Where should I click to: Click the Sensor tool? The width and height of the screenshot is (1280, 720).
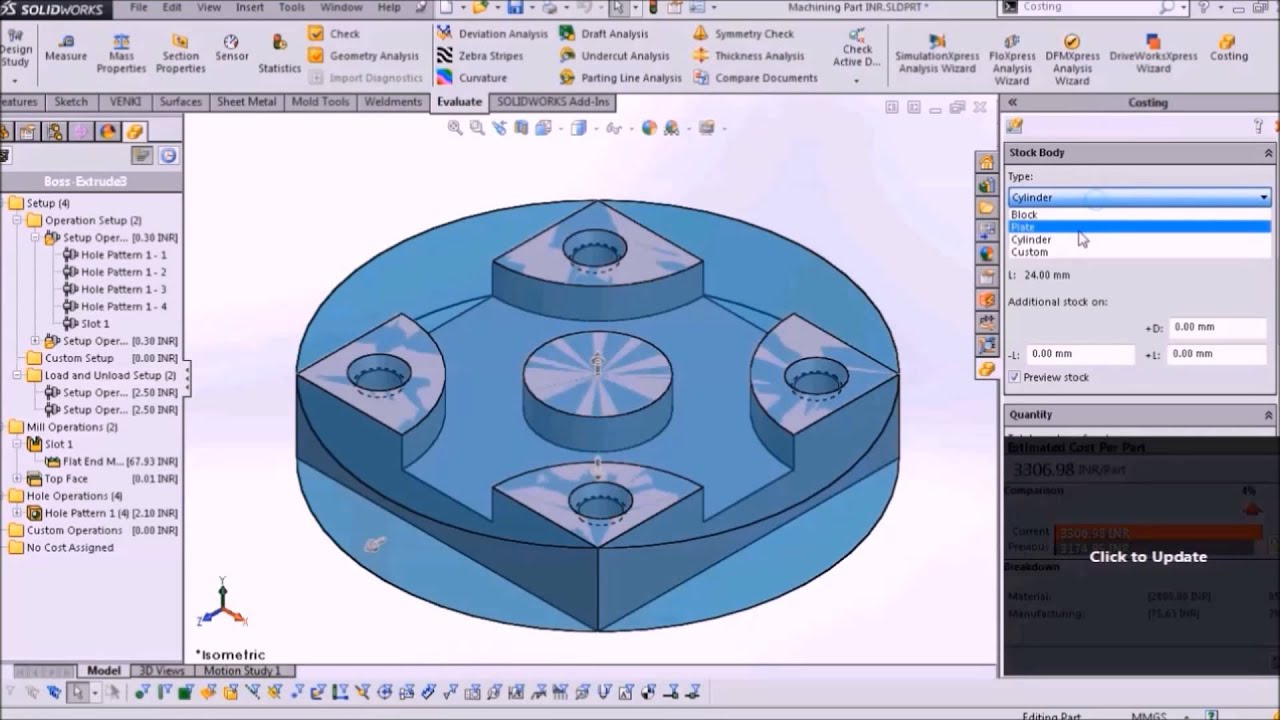pos(231,49)
